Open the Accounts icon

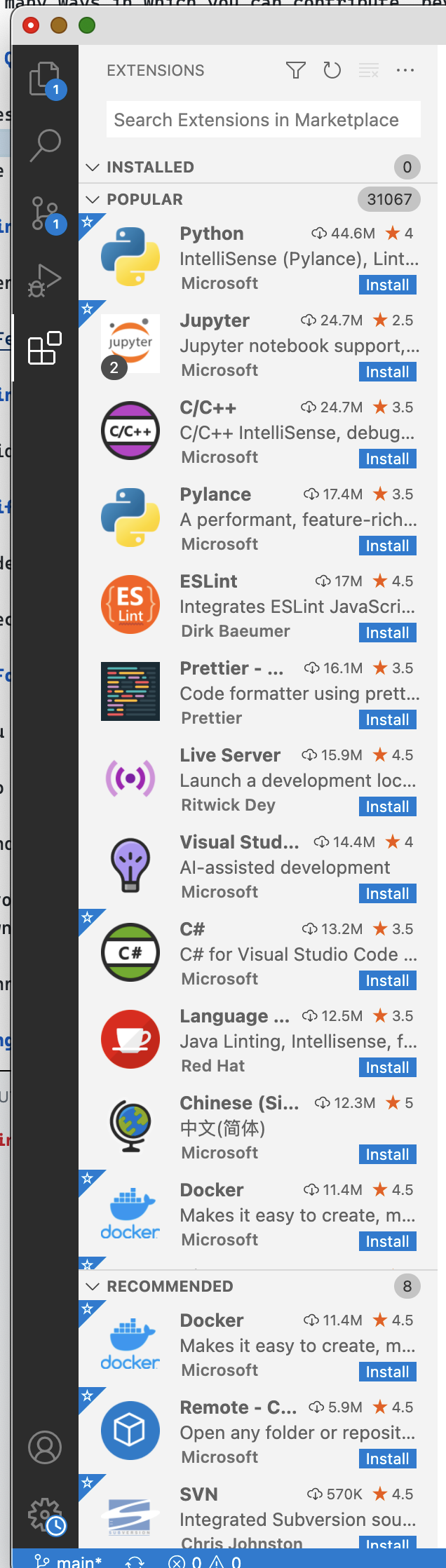[44, 1446]
